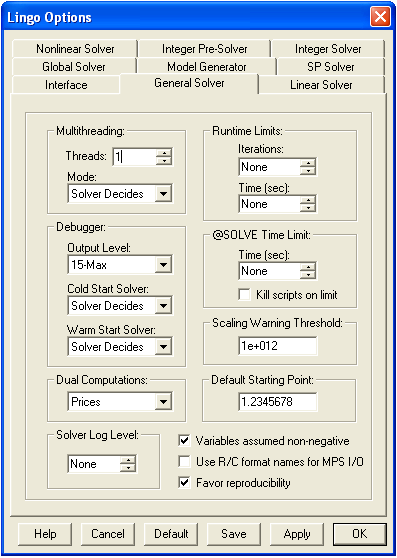Select the SP Solver tab
The image size is (397, 558).
[330, 67]
